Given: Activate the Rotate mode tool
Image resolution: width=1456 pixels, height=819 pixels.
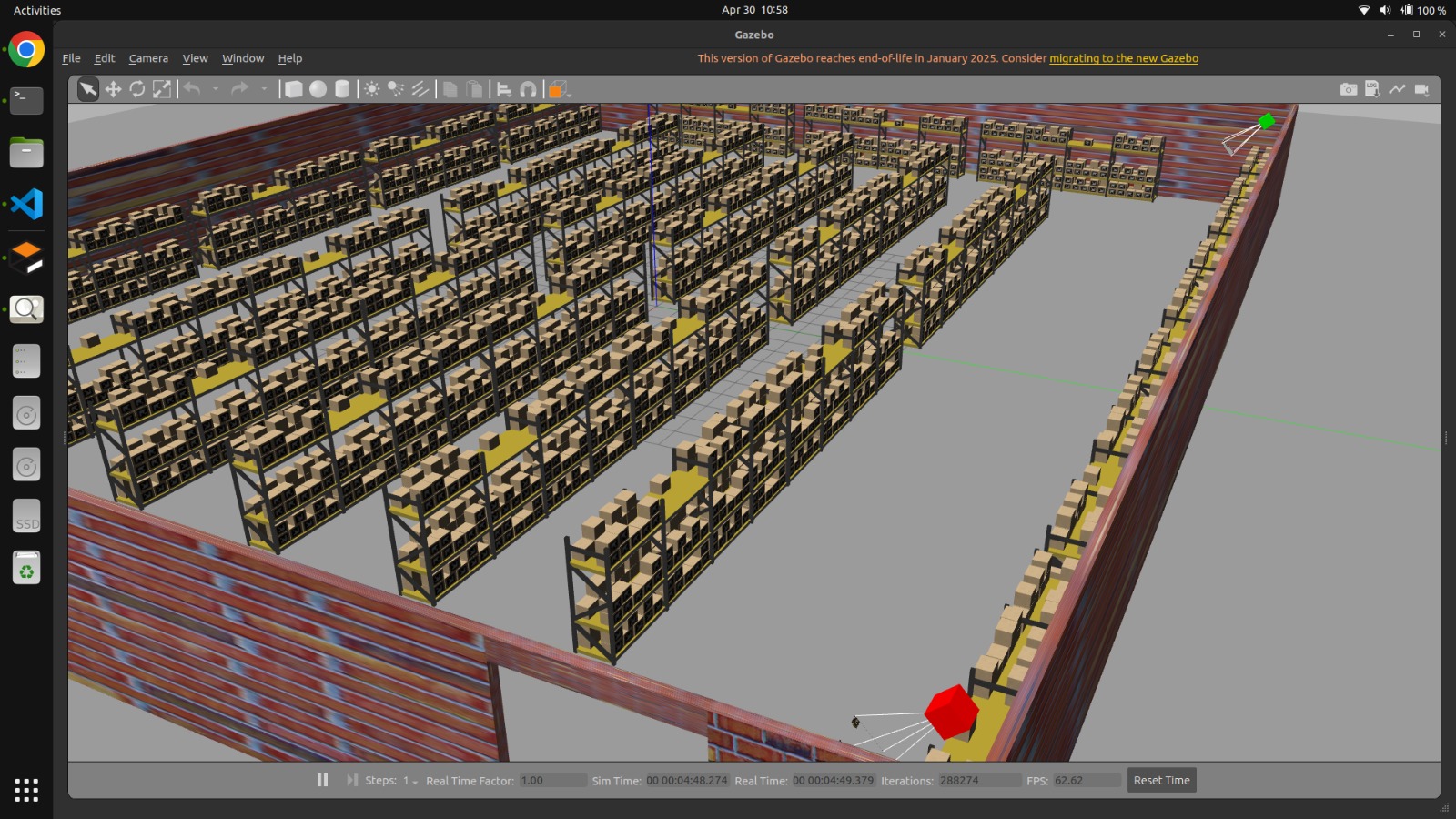Looking at the screenshot, I should point(137,89).
